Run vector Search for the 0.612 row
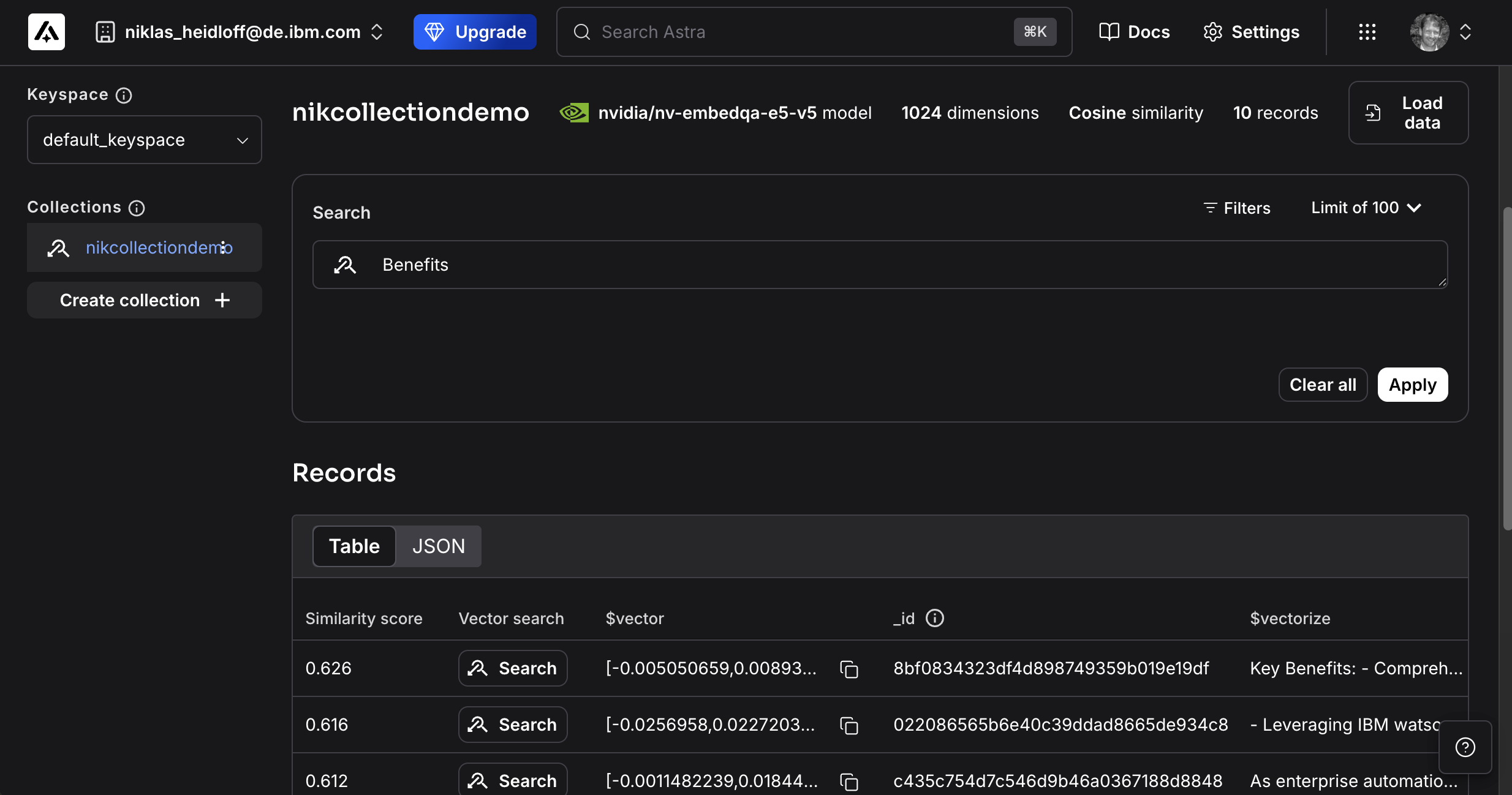 pyautogui.click(x=513, y=780)
